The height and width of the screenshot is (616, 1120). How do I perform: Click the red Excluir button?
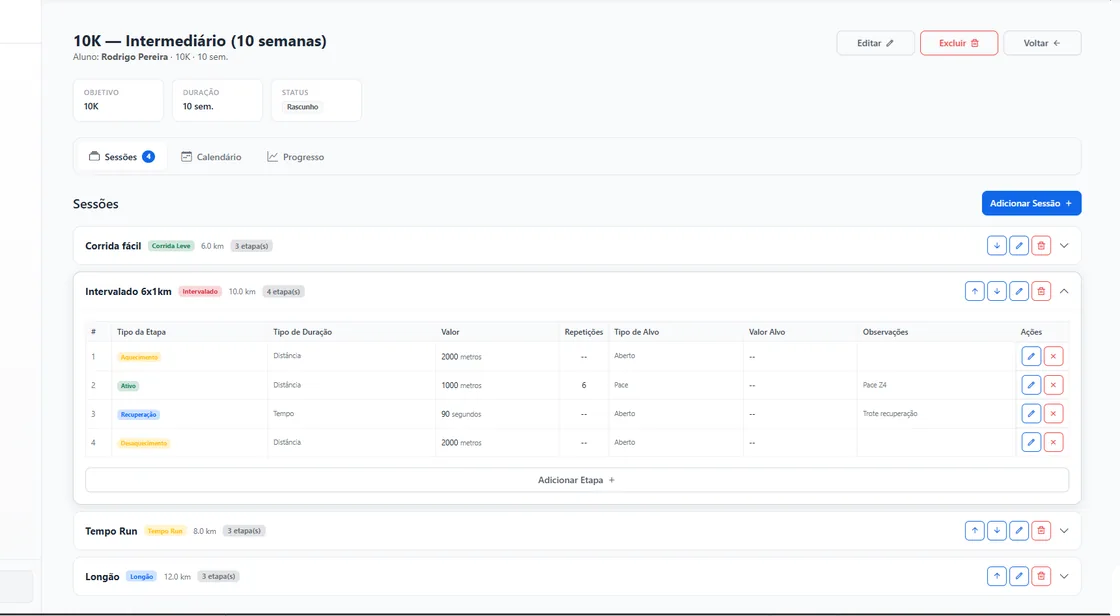(x=959, y=43)
